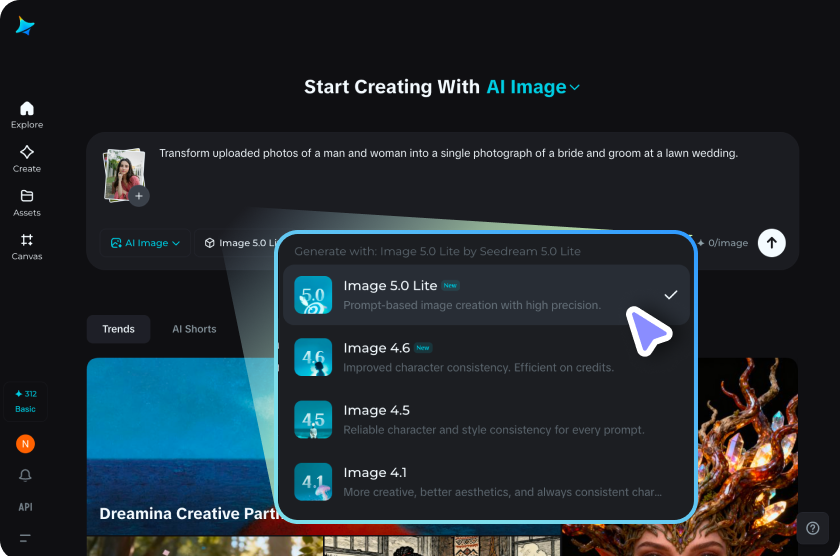Click 'Improved character consistency' description text
The image size is (840, 560).
tap(478, 368)
